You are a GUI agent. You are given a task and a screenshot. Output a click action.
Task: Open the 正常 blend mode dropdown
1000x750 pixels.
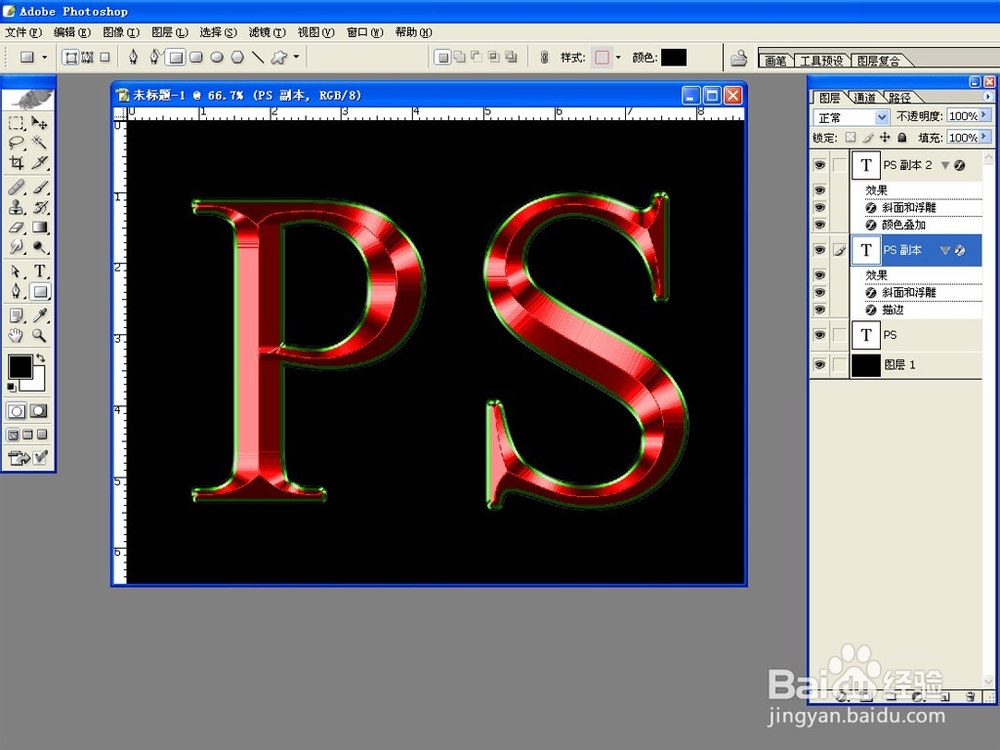881,117
